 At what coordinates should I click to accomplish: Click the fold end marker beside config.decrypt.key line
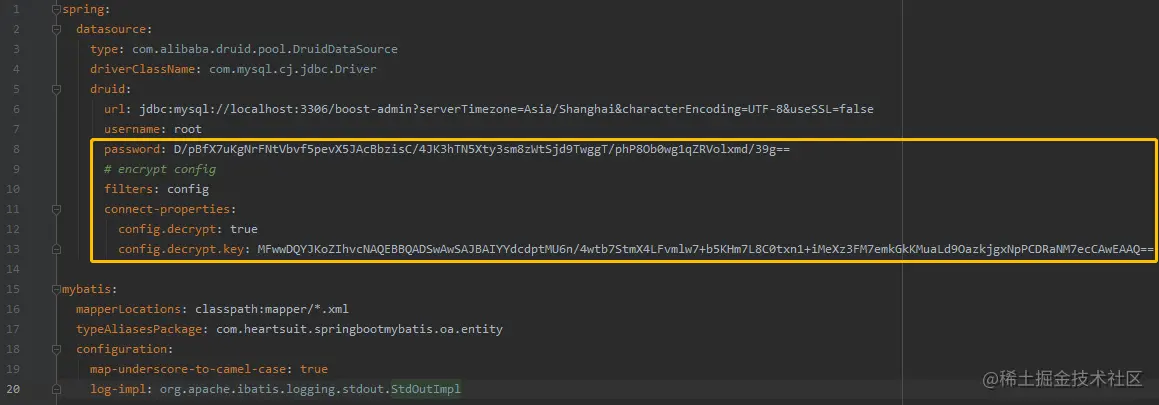pyautogui.click(x=56, y=249)
